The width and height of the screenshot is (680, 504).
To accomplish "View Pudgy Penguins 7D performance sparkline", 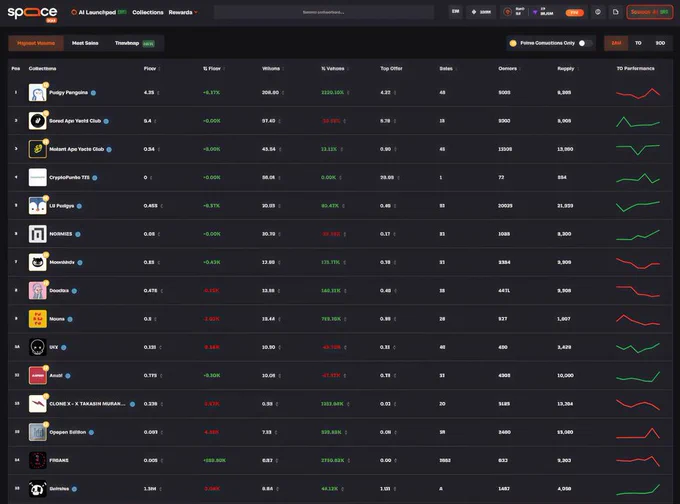I will [x=638, y=93].
